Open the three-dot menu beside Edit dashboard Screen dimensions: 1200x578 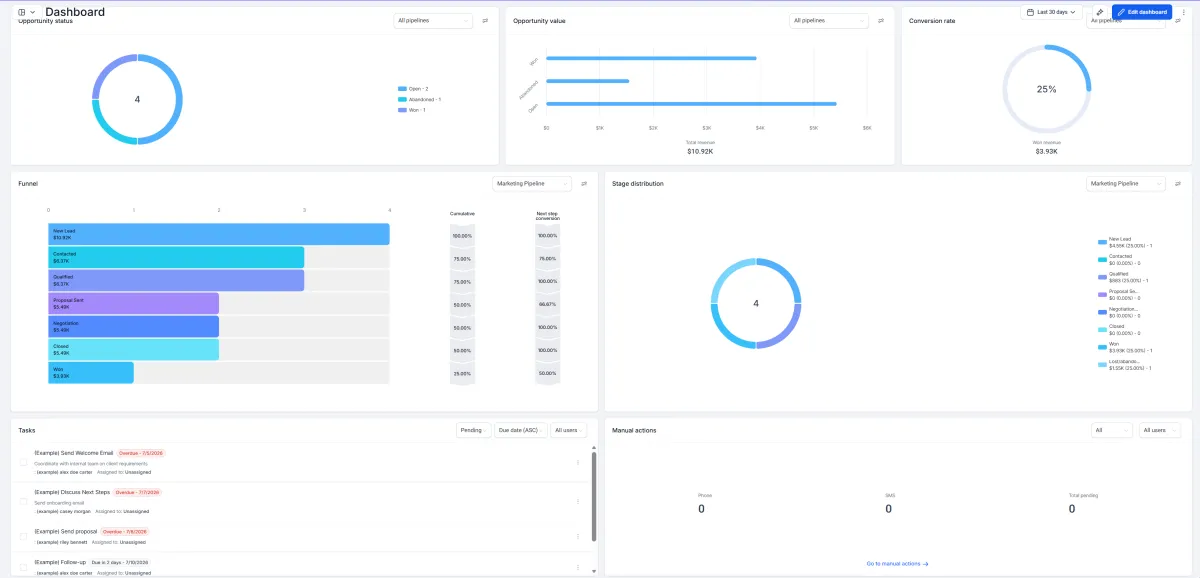(1183, 12)
